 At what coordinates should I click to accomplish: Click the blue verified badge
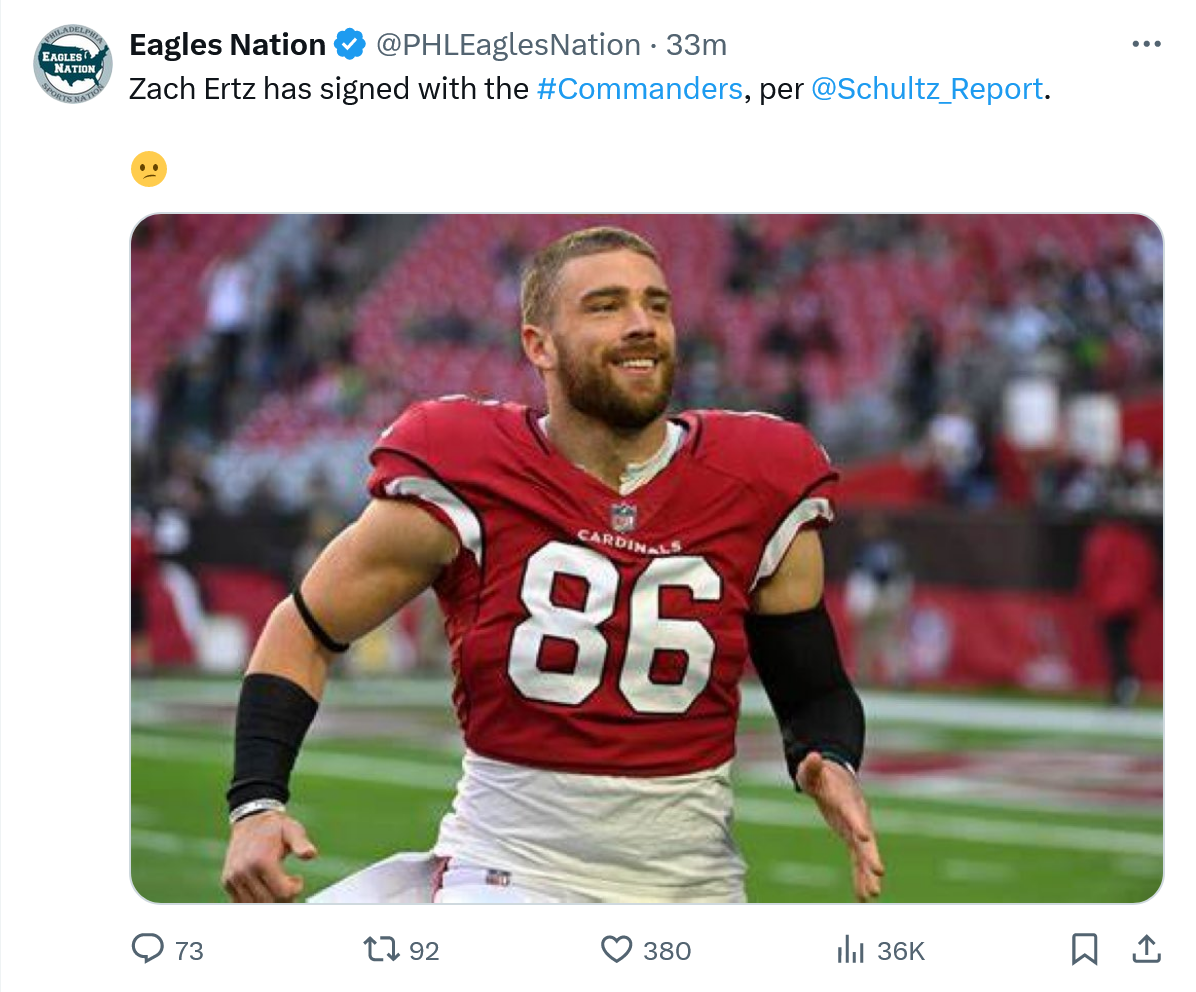point(351,44)
